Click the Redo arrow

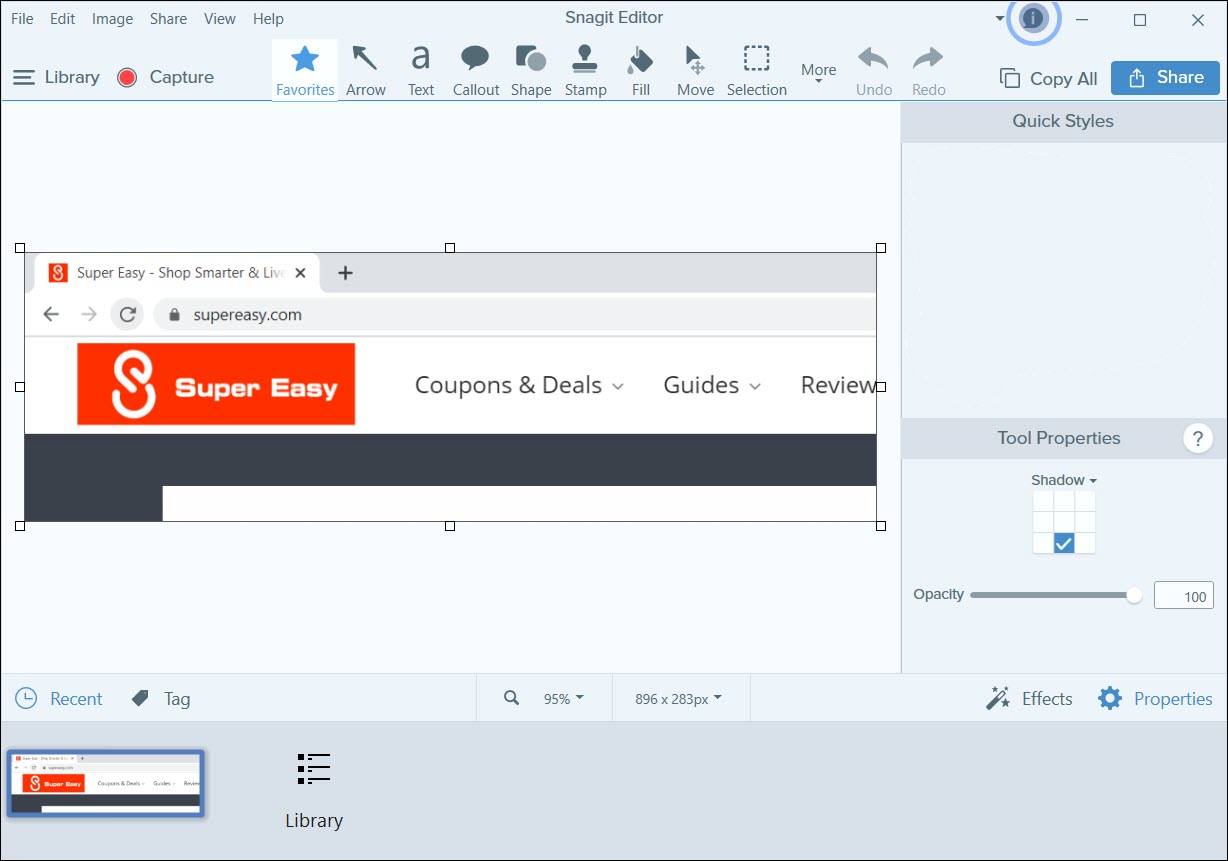click(928, 70)
